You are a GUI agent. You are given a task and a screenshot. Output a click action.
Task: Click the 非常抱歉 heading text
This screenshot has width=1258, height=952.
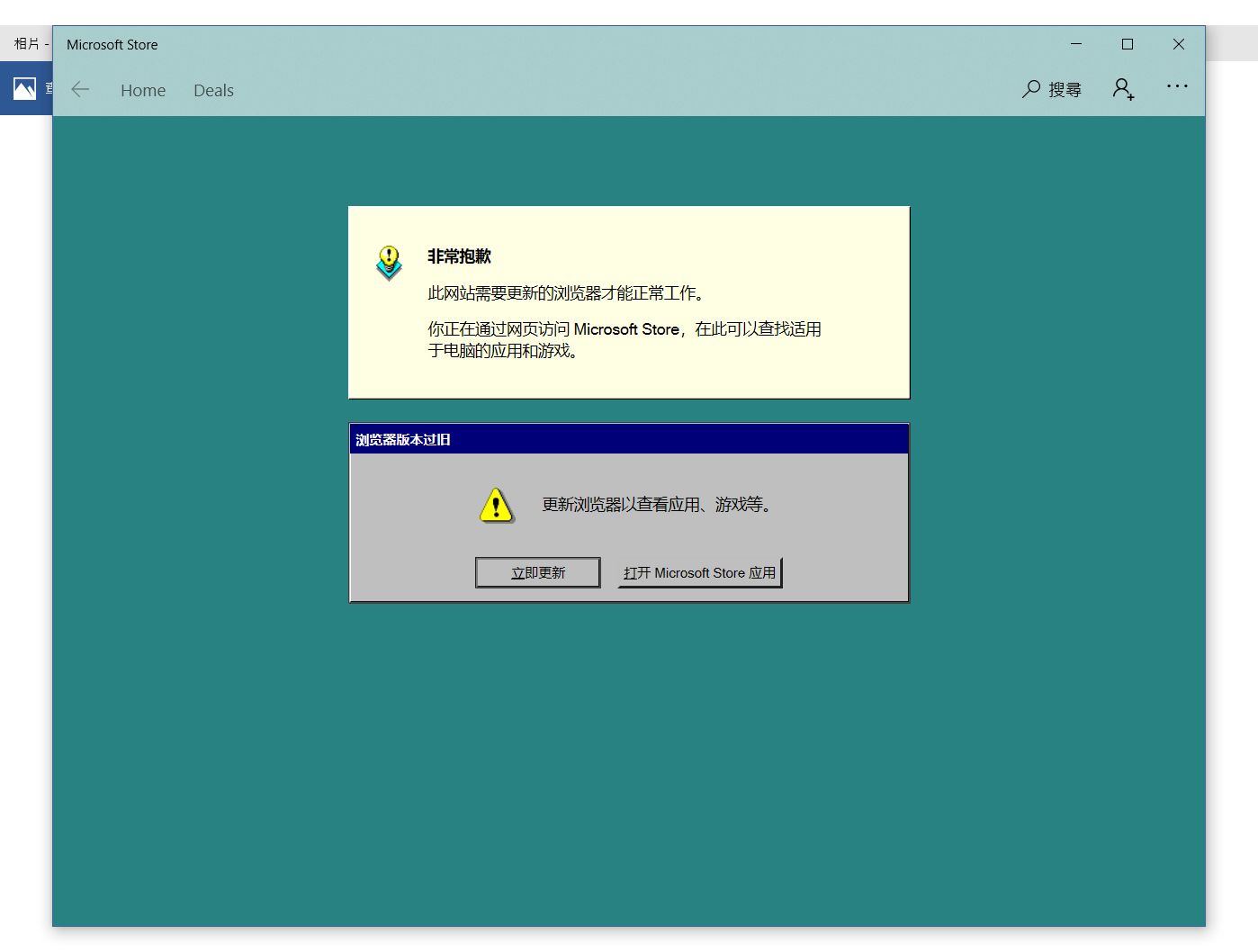point(459,256)
